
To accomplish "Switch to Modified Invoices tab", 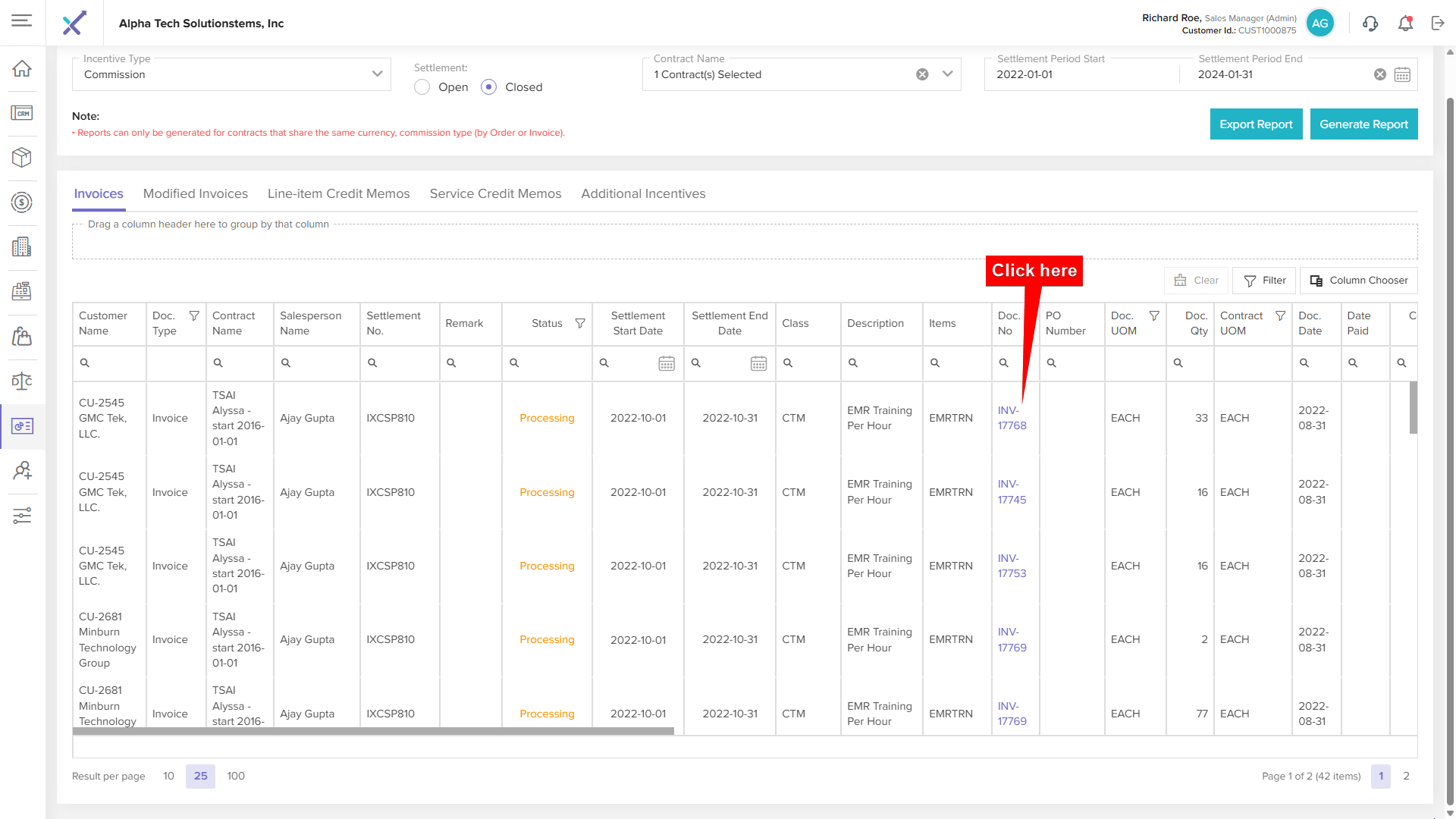I will pos(195,193).
